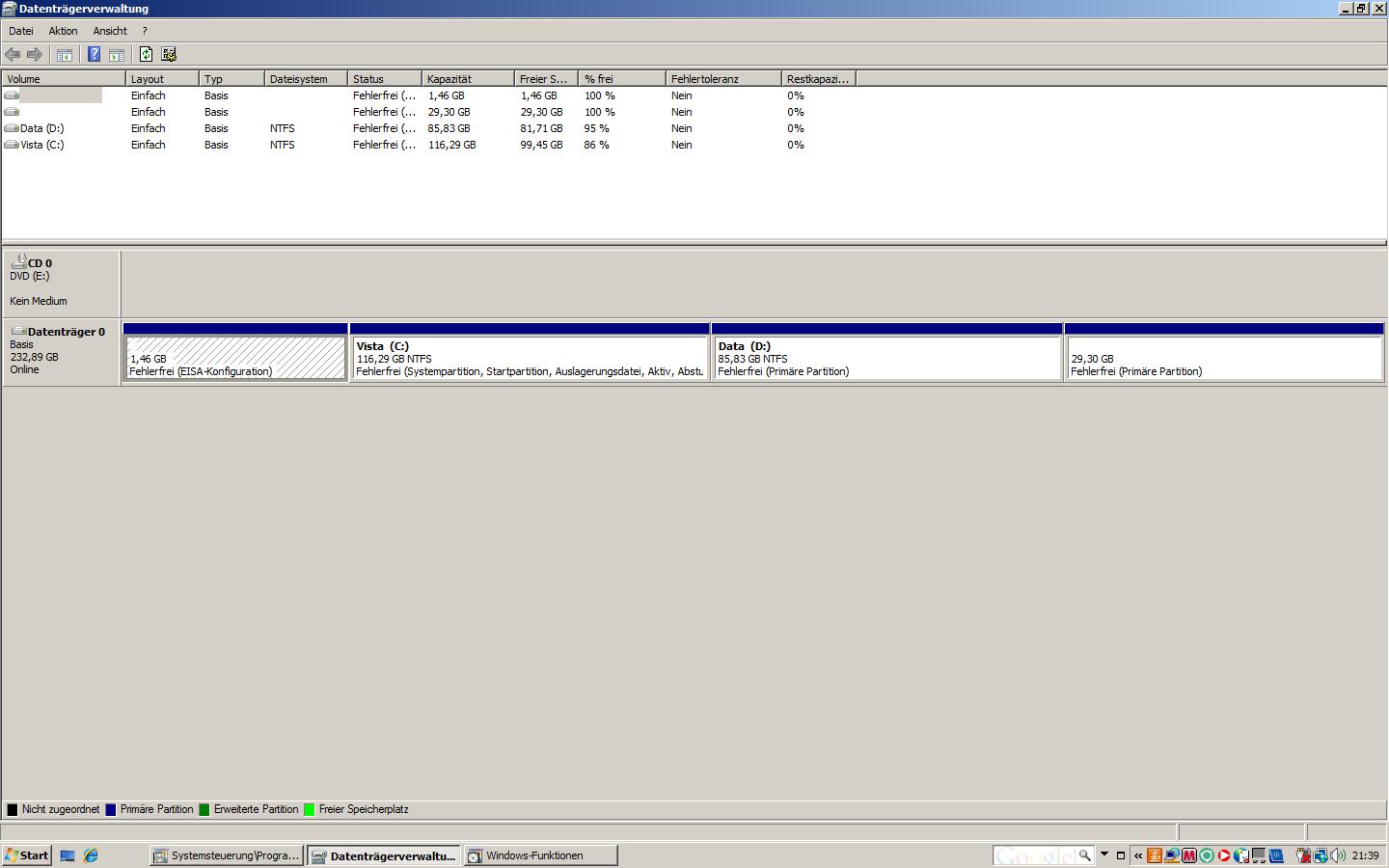Sort by the Kapazität column header

tap(468, 79)
